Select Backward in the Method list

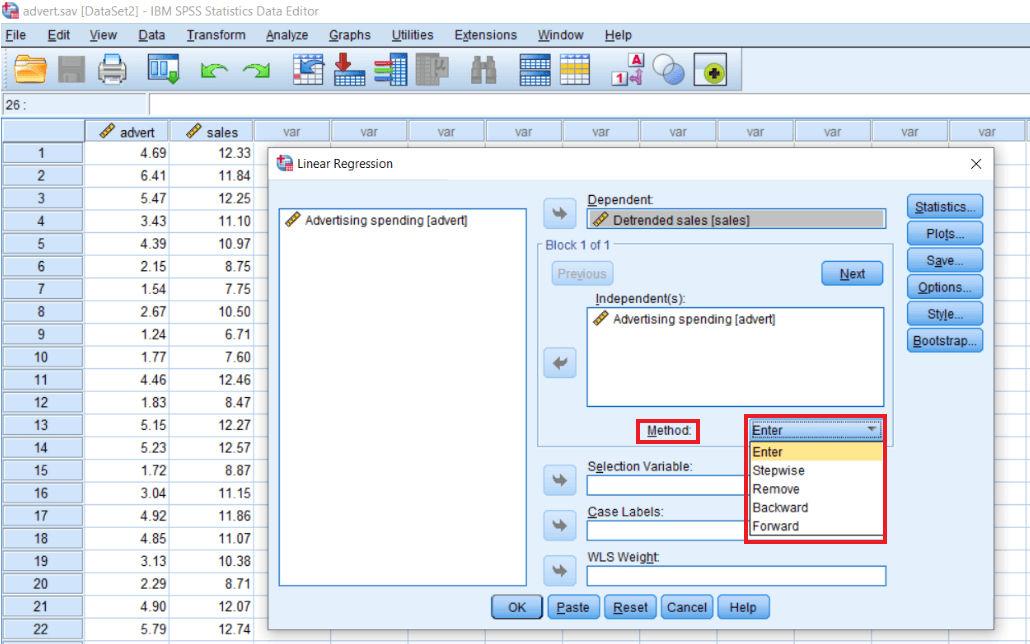pos(816,507)
